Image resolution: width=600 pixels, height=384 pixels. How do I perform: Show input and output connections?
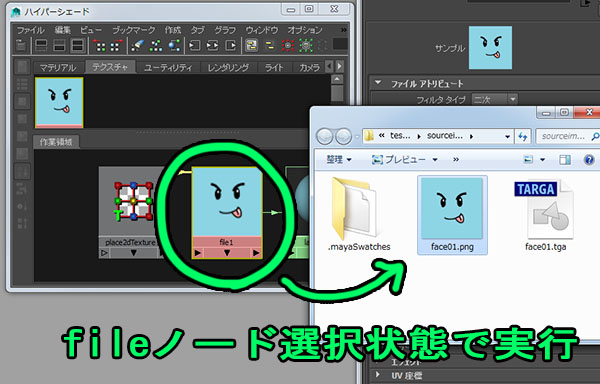(x=212, y=46)
